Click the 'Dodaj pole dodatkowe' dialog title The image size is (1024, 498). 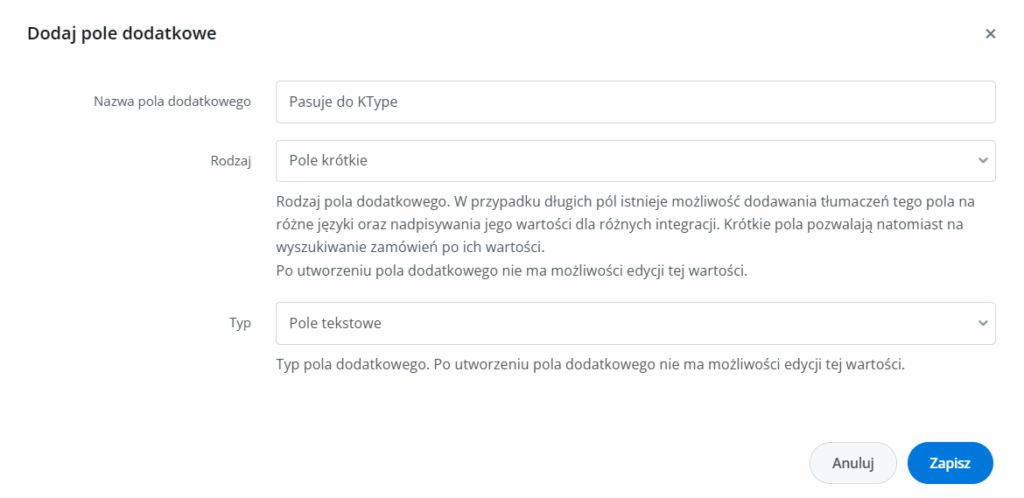pos(122,34)
